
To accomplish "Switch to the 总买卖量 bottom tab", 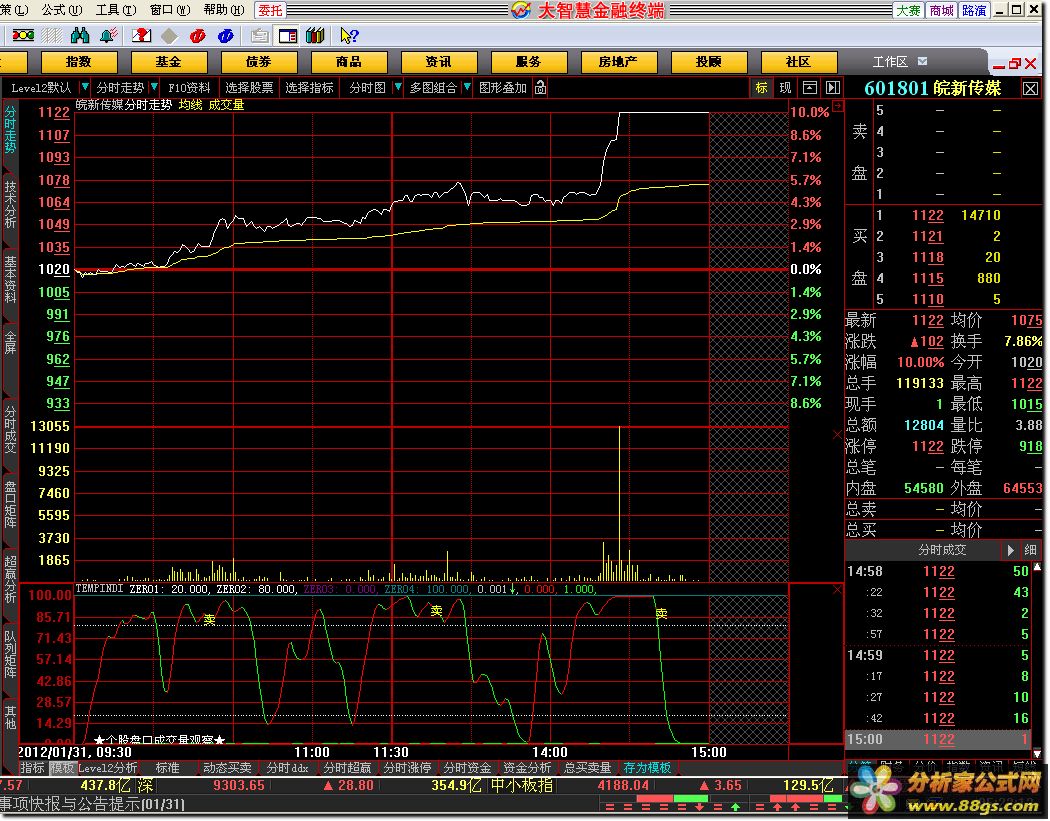I will [588, 767].
